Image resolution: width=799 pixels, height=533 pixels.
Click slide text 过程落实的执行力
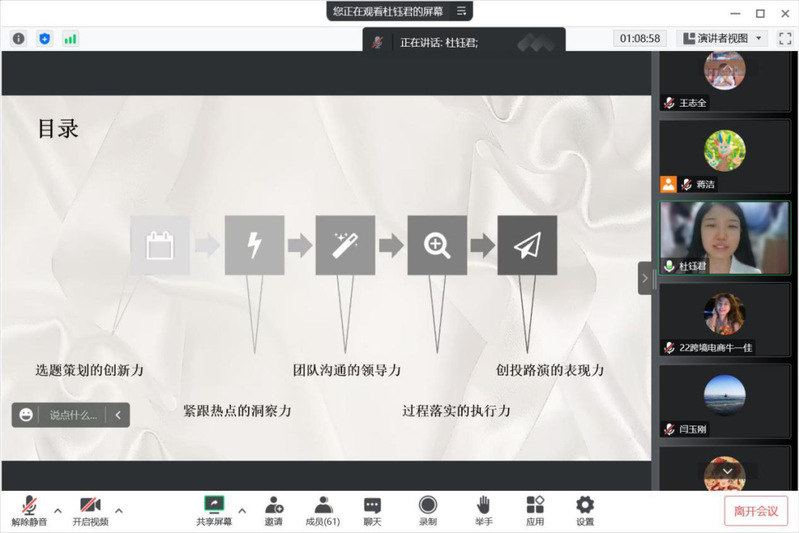457,411
